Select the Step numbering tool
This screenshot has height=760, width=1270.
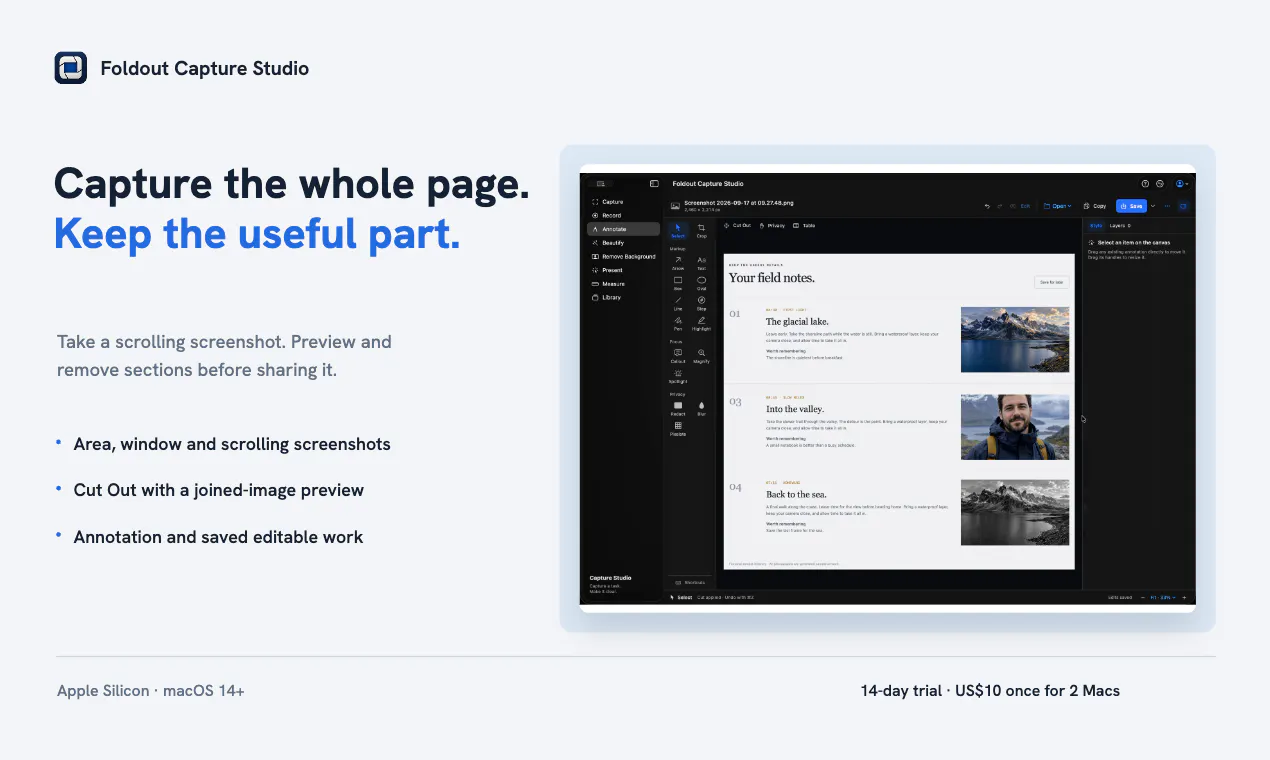(701, 303)
